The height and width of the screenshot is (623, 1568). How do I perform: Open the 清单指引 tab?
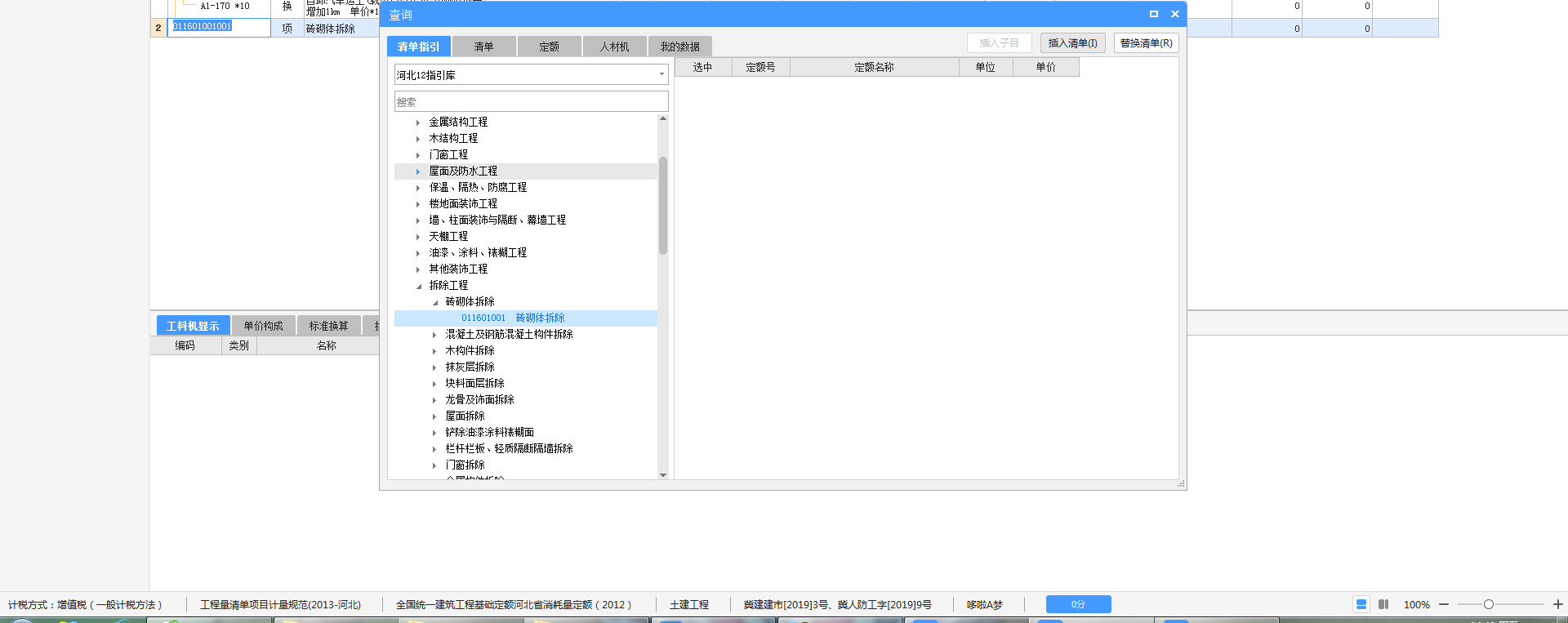(418, 47)
